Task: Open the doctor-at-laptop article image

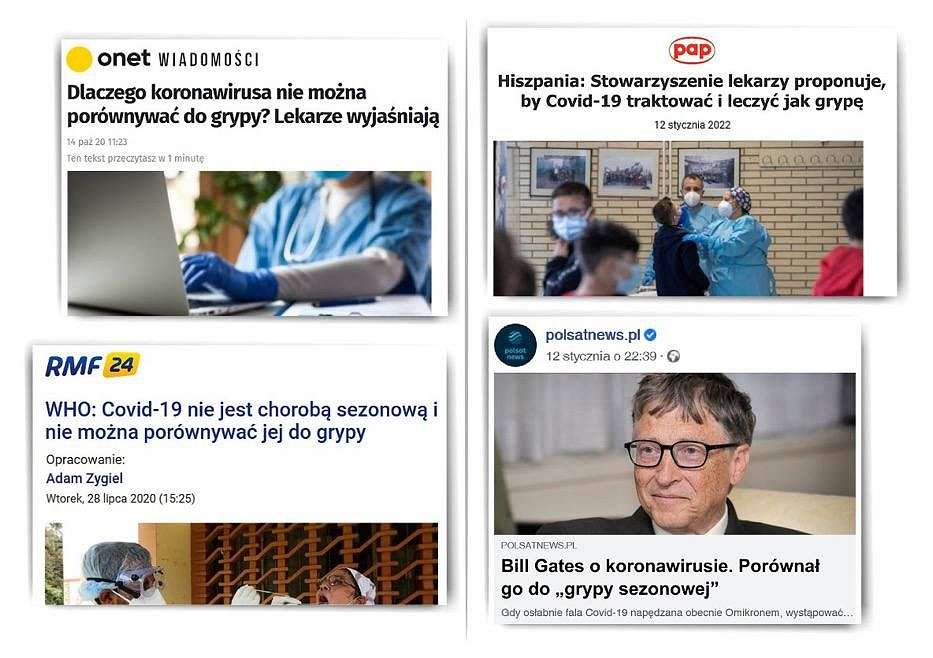Action: [249, 243]
